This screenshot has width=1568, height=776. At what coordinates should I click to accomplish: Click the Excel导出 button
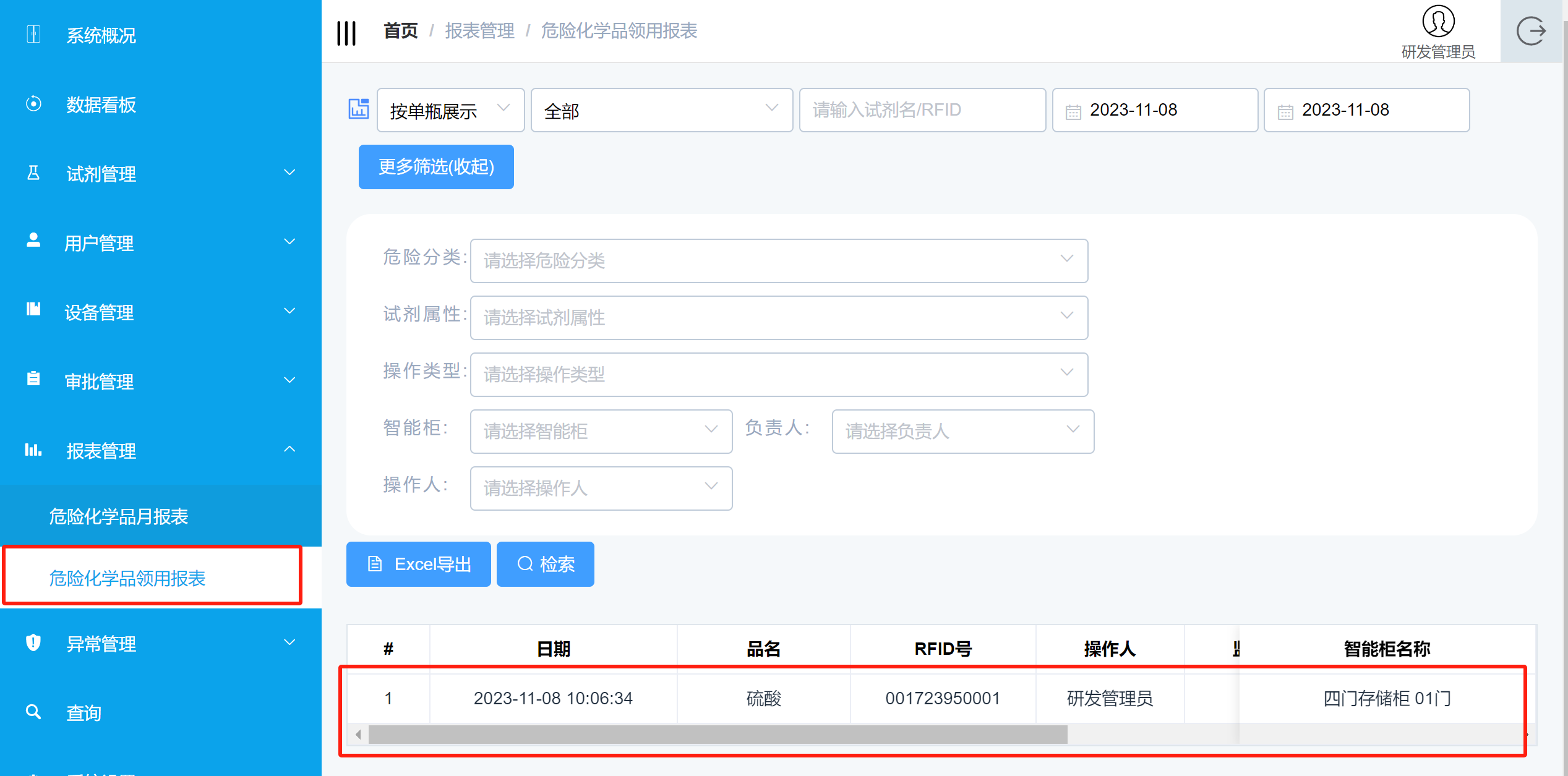click(419, 564)
